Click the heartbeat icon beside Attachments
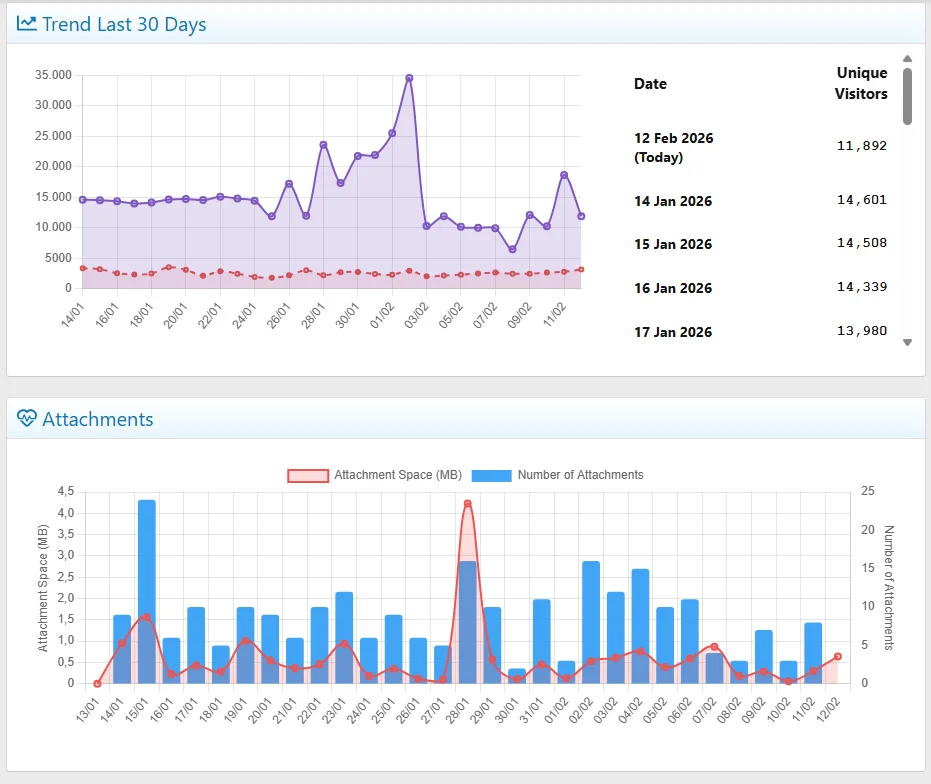 click(27, 419)
